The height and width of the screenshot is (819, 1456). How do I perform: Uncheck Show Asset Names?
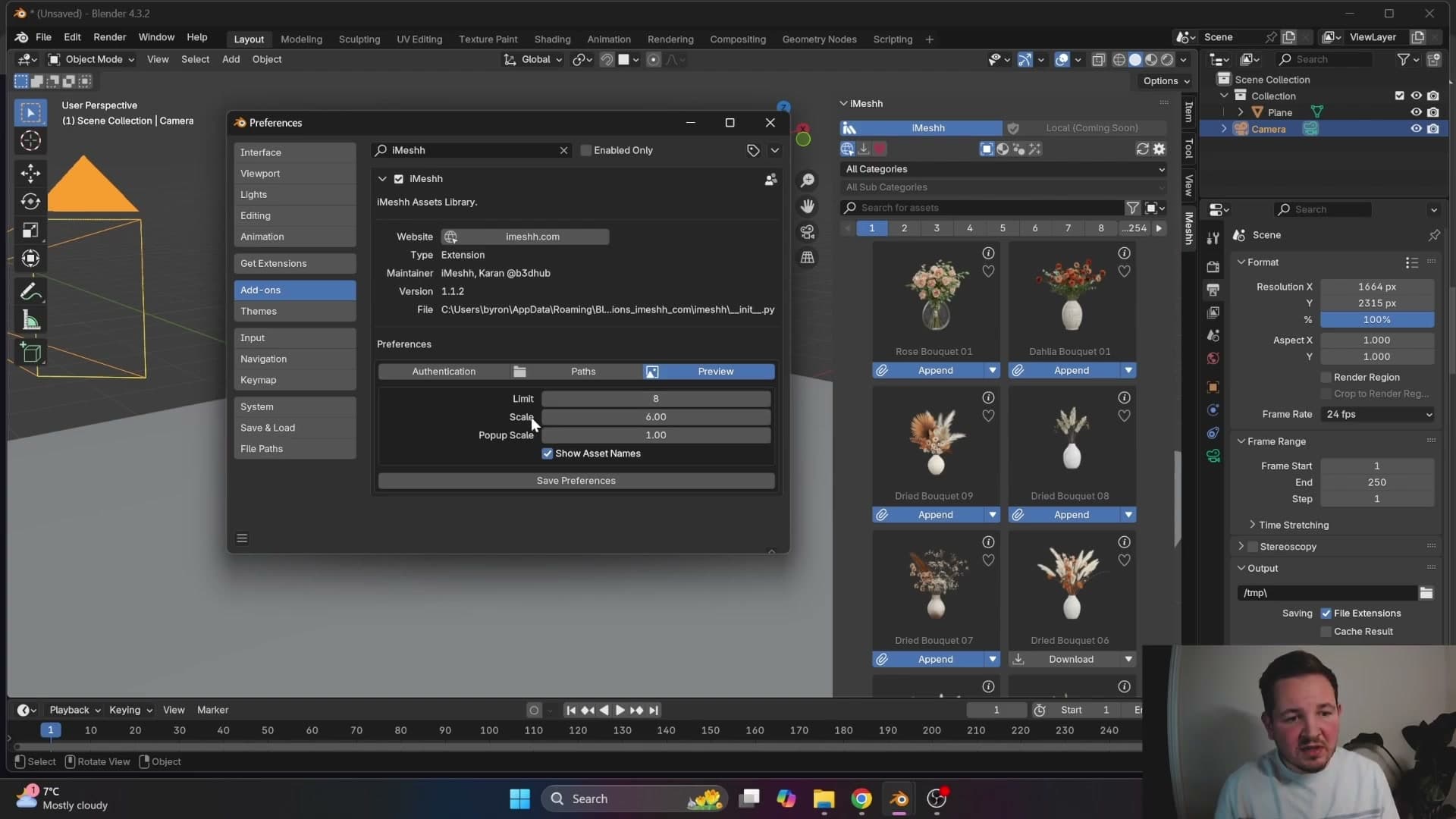547,453
